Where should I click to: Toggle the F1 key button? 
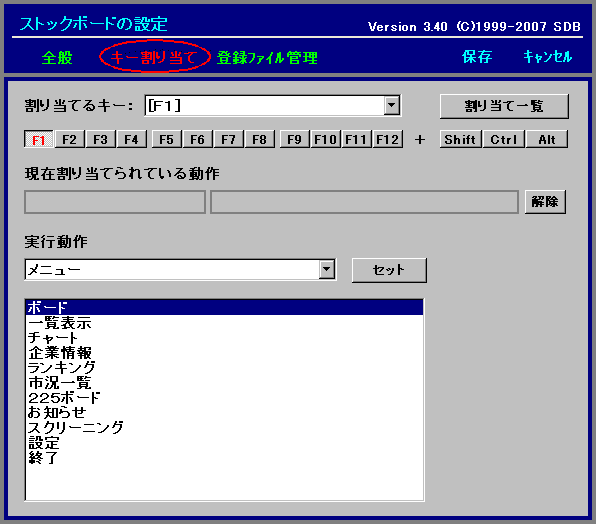click(x=39, y=139)
